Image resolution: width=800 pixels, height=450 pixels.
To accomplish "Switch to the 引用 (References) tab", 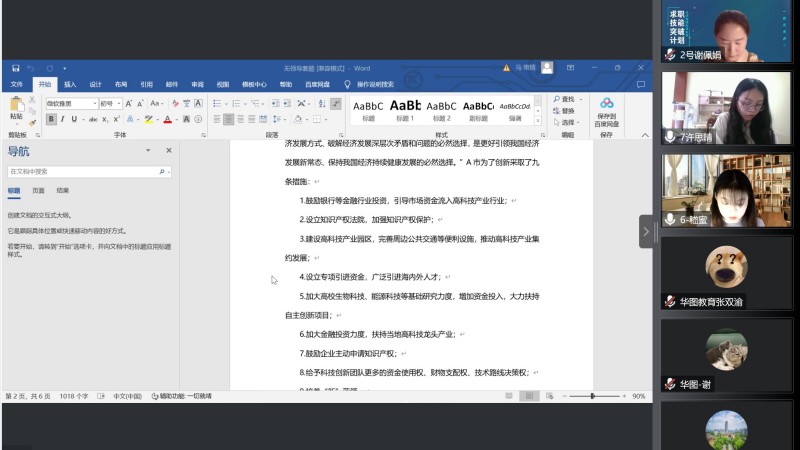I will point(146,84).
